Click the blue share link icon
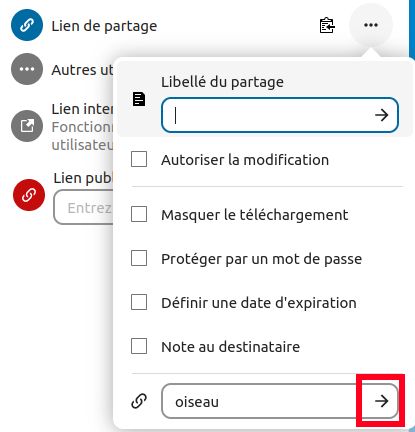 [27, 25]
